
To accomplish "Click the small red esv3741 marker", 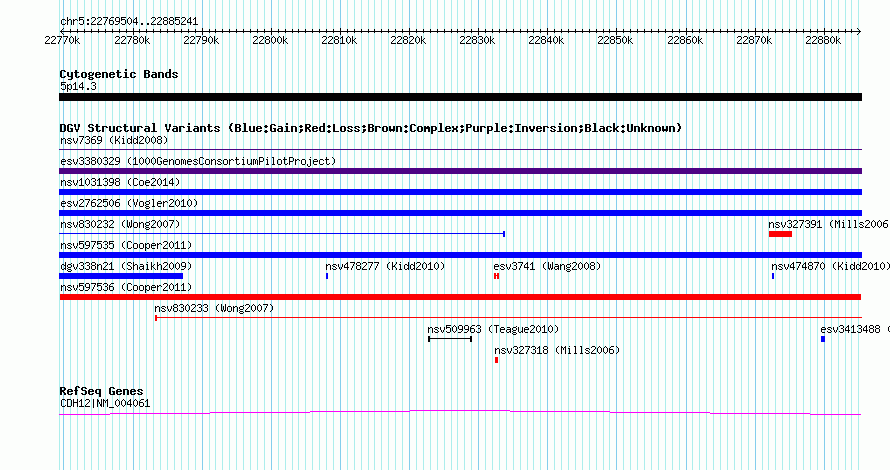I will pos(497,276).
